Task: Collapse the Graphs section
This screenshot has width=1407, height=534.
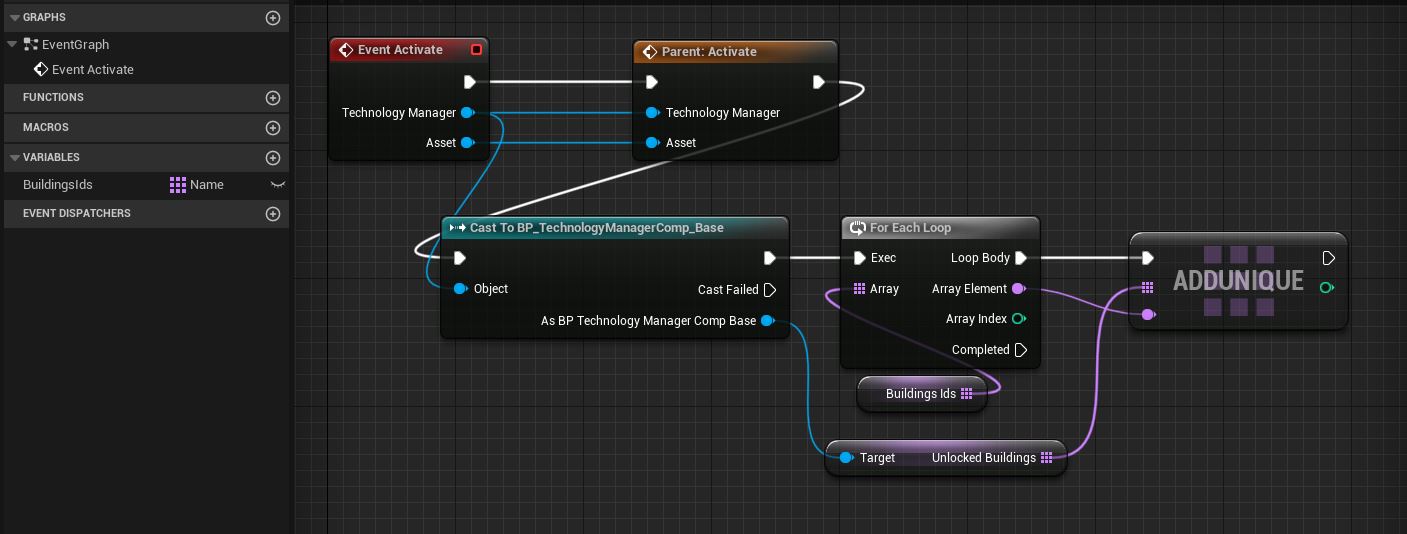Action: pos(13,18)
